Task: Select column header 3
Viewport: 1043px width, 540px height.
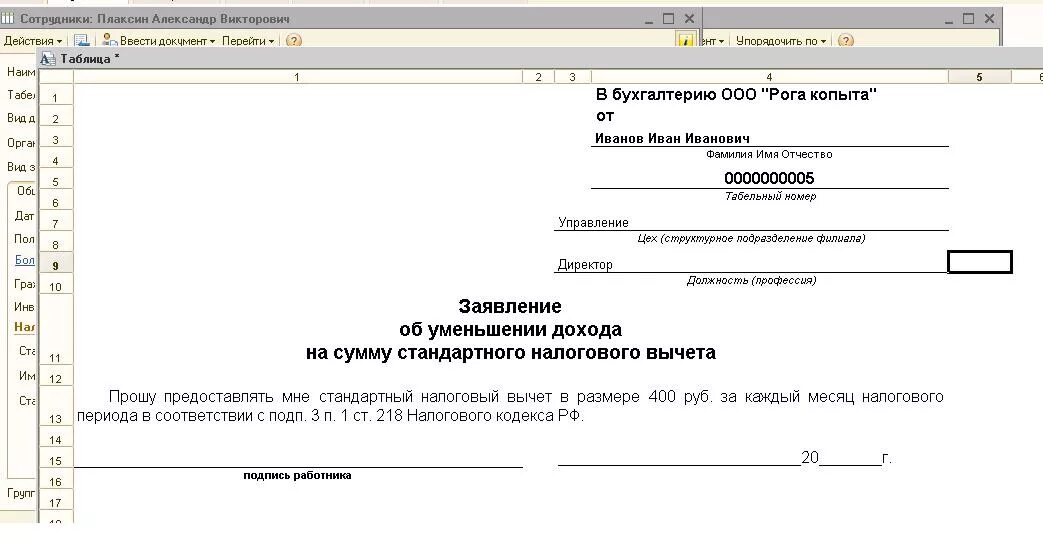Action: 572,77
